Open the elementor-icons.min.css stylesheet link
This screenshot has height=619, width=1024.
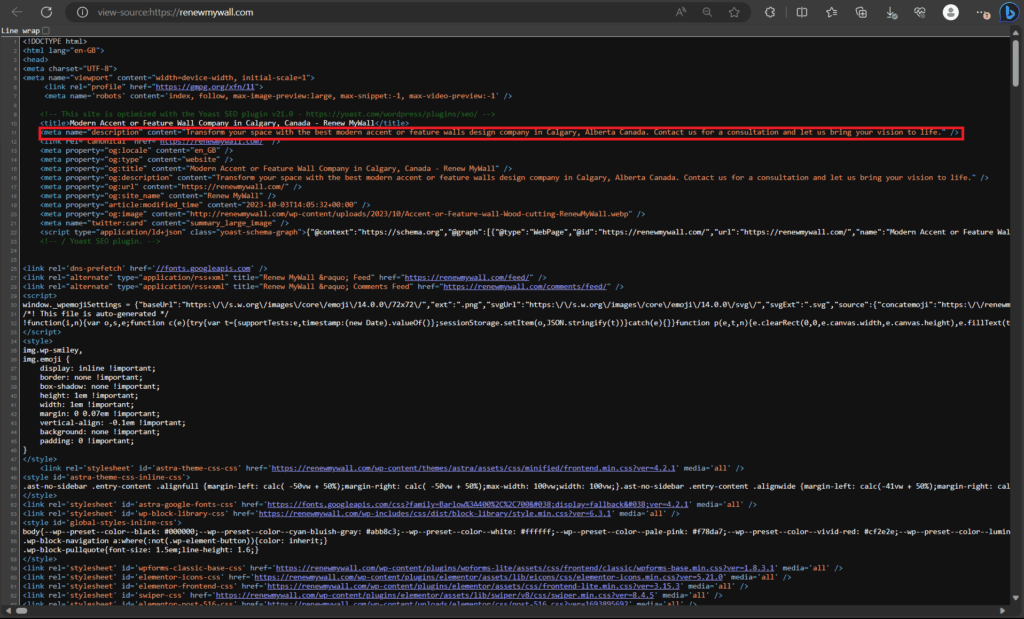click(x=488, y=577)
